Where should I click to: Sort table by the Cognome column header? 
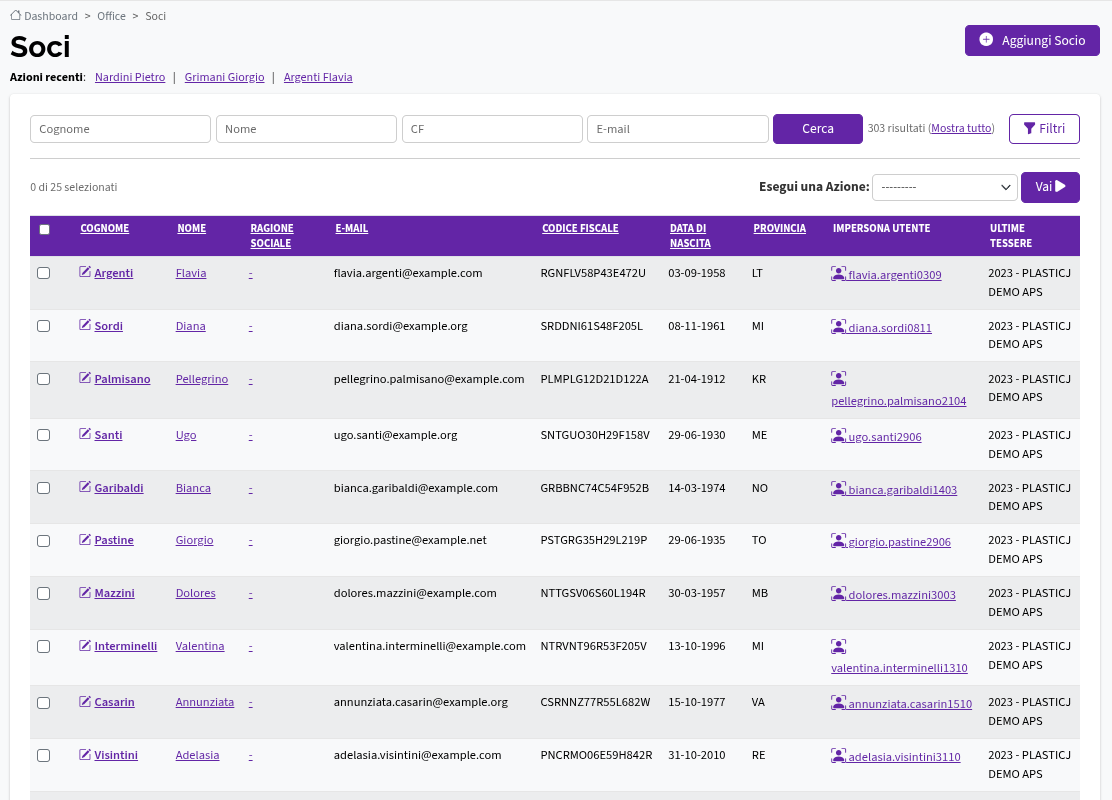click(x=104, y=228)
